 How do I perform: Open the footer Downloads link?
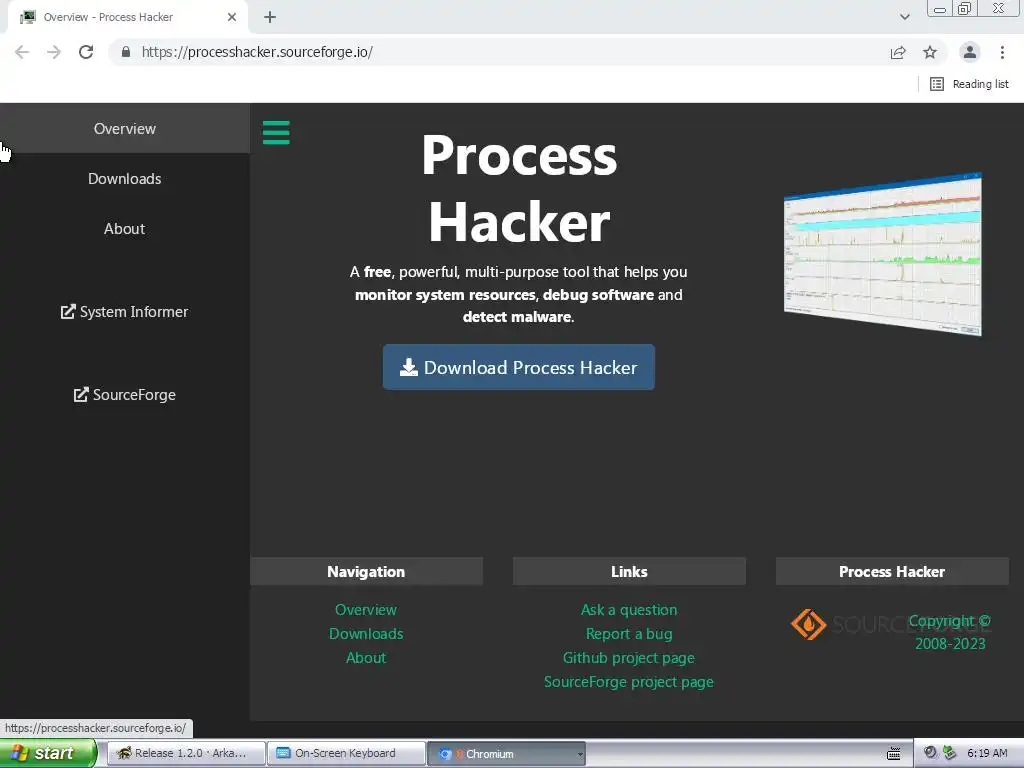click(x=366, y=633)
